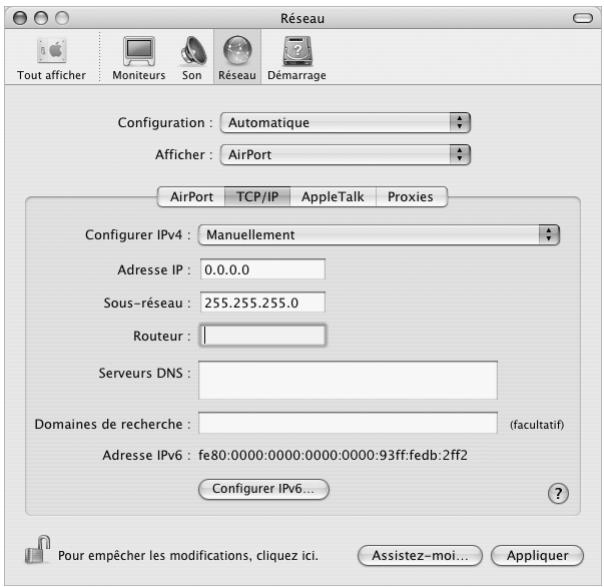Click the red close window button

pos(20,18)
